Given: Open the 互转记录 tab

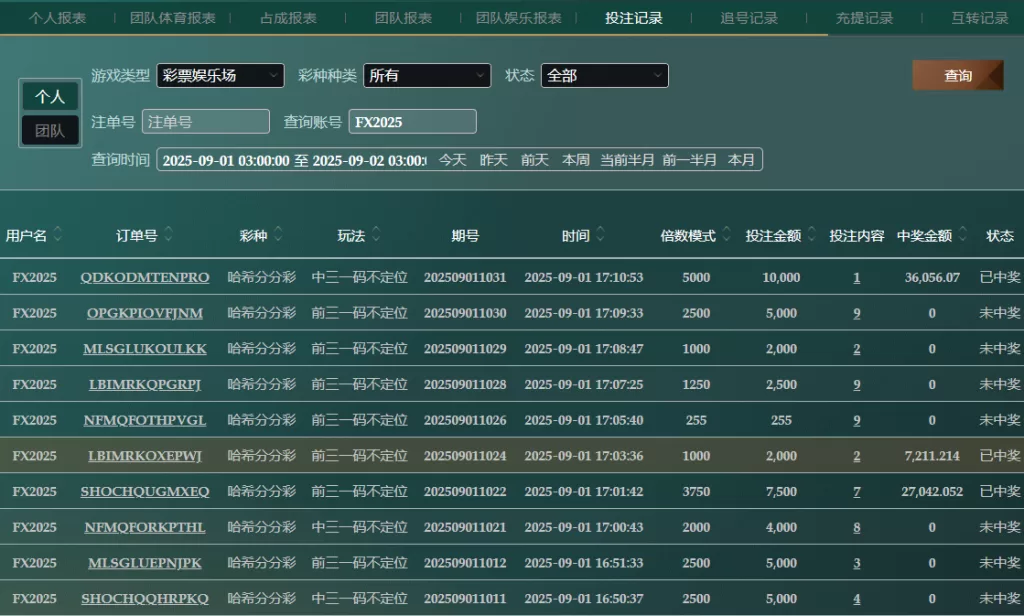Looking at the screenshot, I should (x=980, y=18).
